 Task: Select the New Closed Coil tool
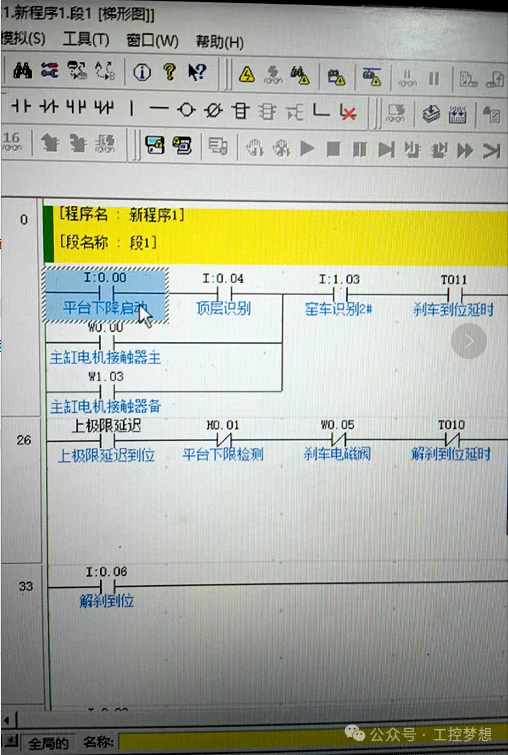click(213, 110)
